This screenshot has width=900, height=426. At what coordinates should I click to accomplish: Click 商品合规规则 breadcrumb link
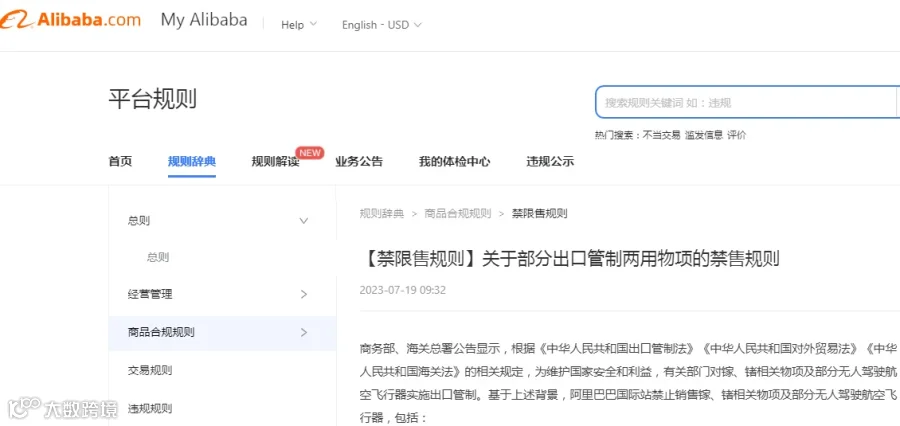[x=457, y=214]
